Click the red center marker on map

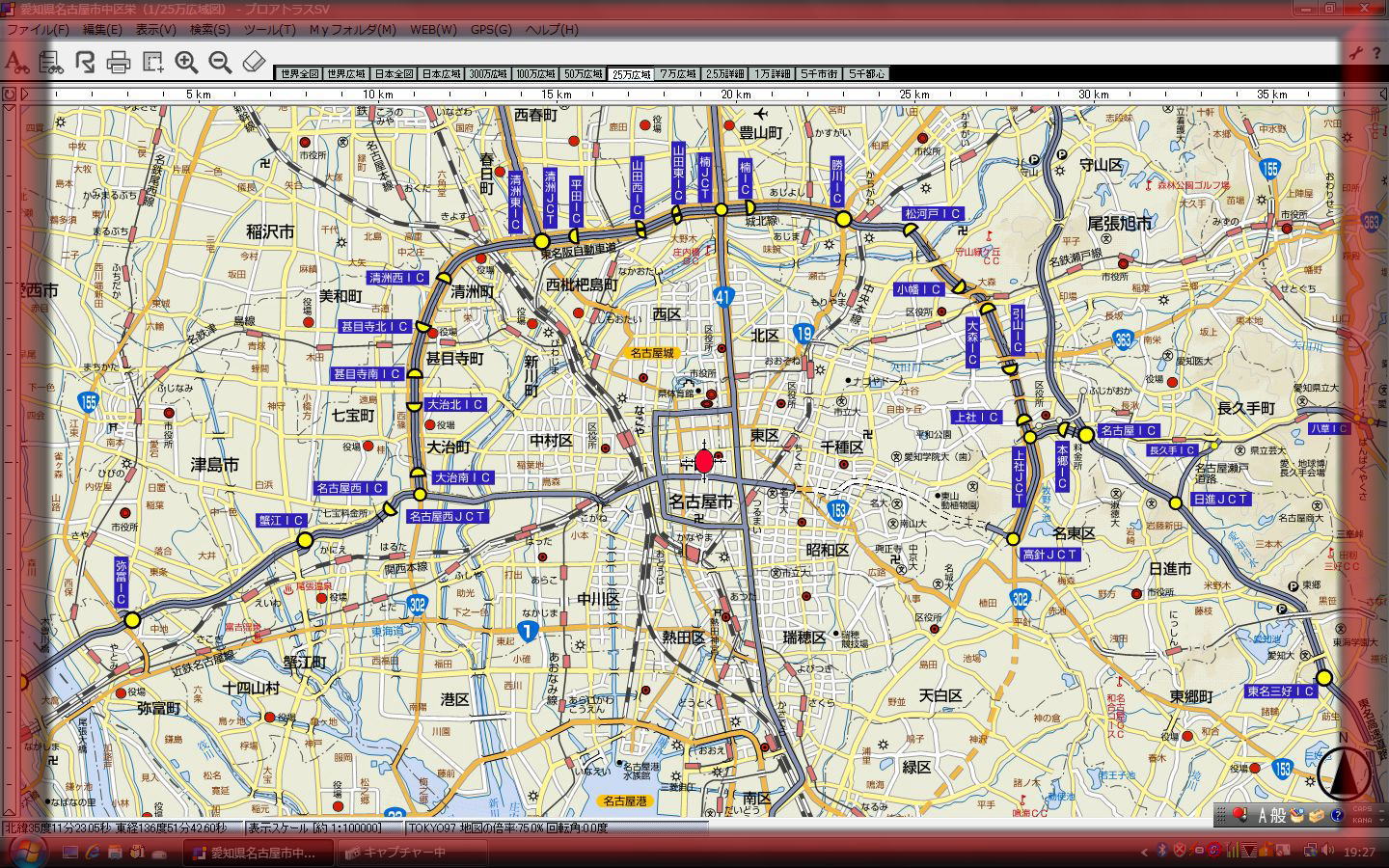click(x=704, y=461)
